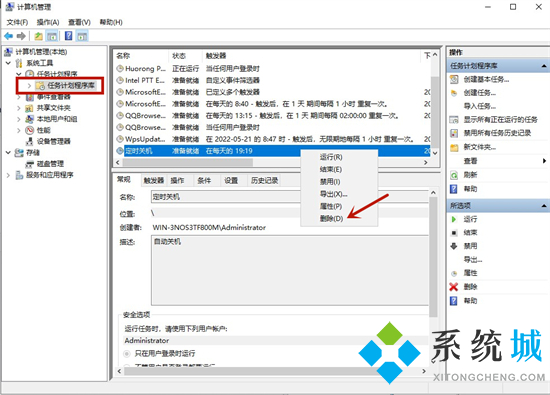The height and width of the screenshot is (395, 550).
Task: Click the Forward arrow toolbar icon
Action: 21,36
